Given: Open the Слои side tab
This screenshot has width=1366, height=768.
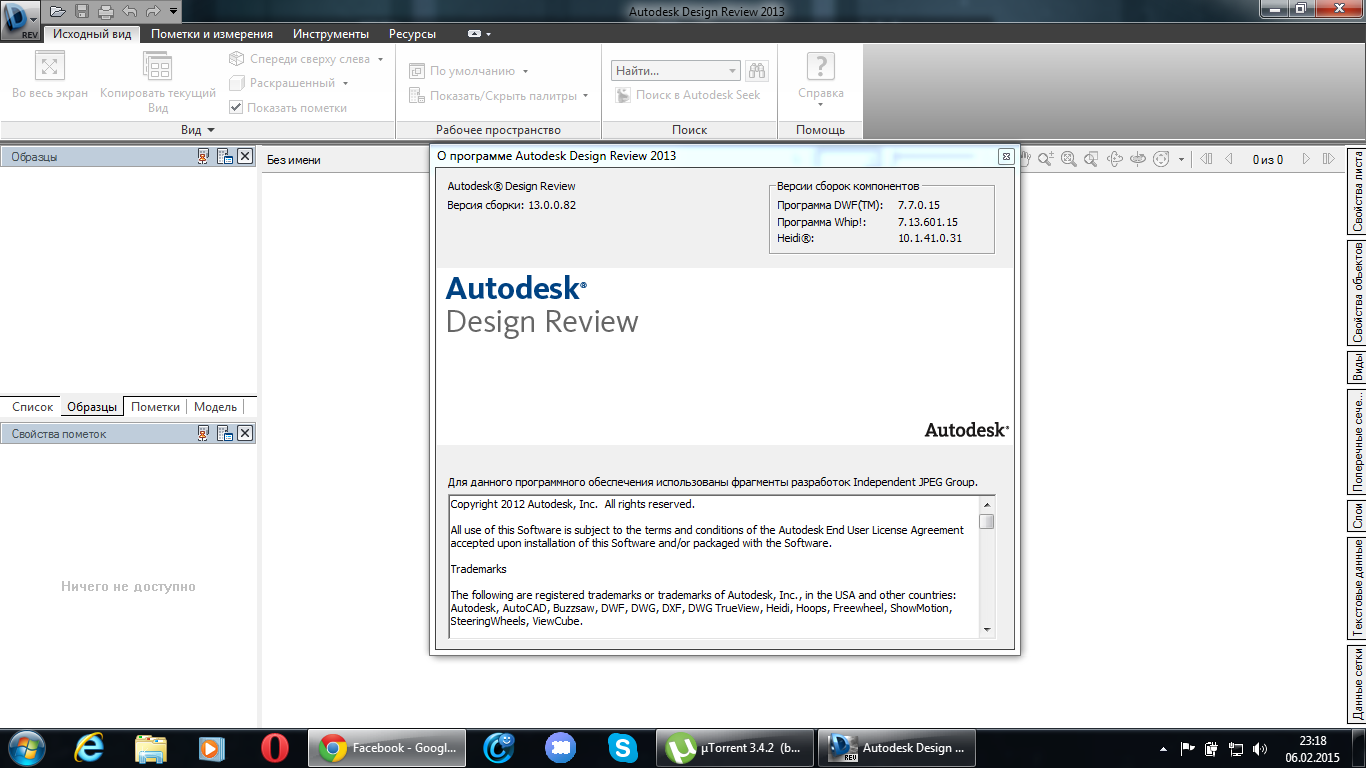Looking at the screenshot, I should 1357,516.
